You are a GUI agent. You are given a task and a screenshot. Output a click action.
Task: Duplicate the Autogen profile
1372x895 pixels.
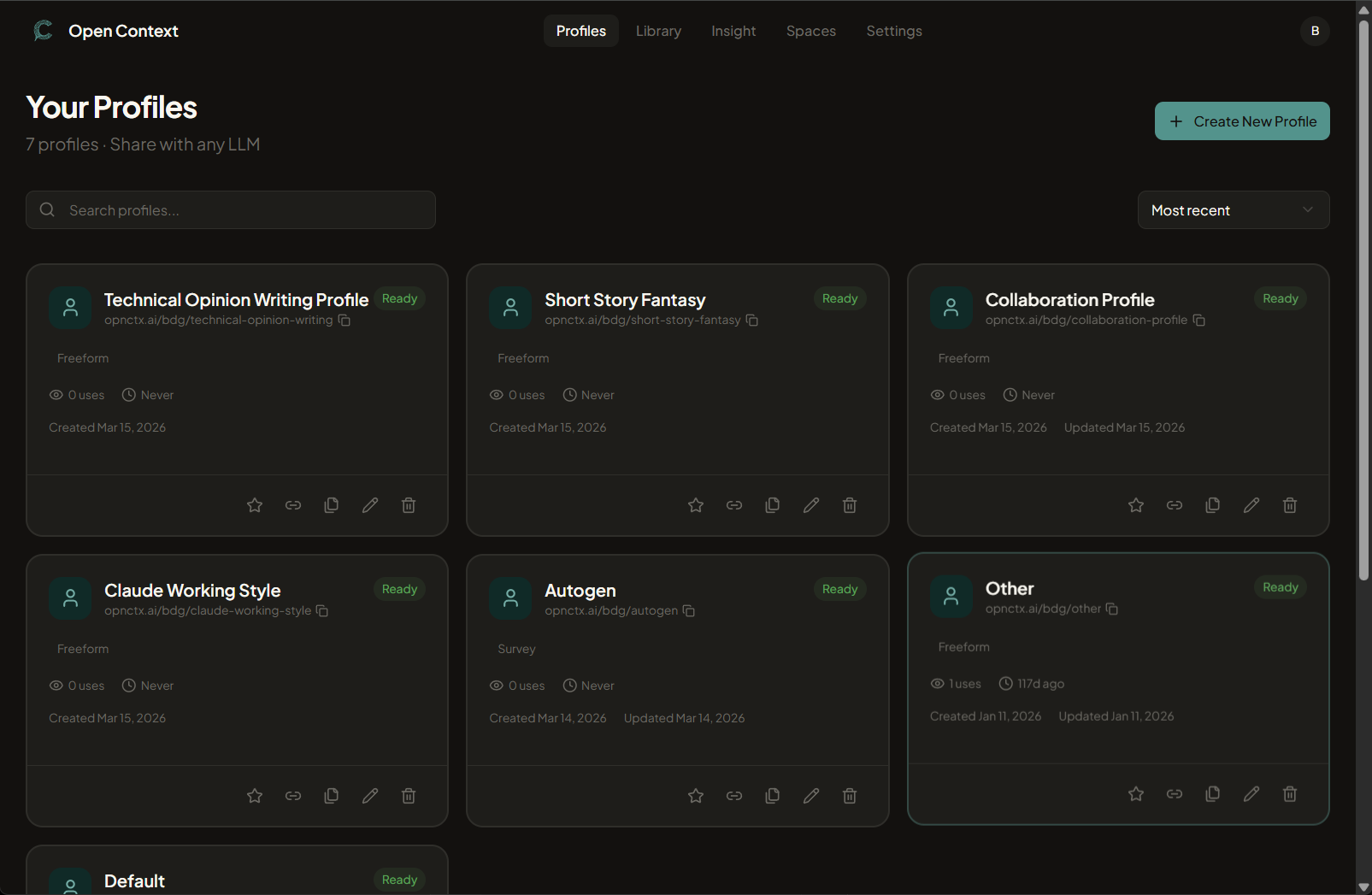[x=773, y=796]
